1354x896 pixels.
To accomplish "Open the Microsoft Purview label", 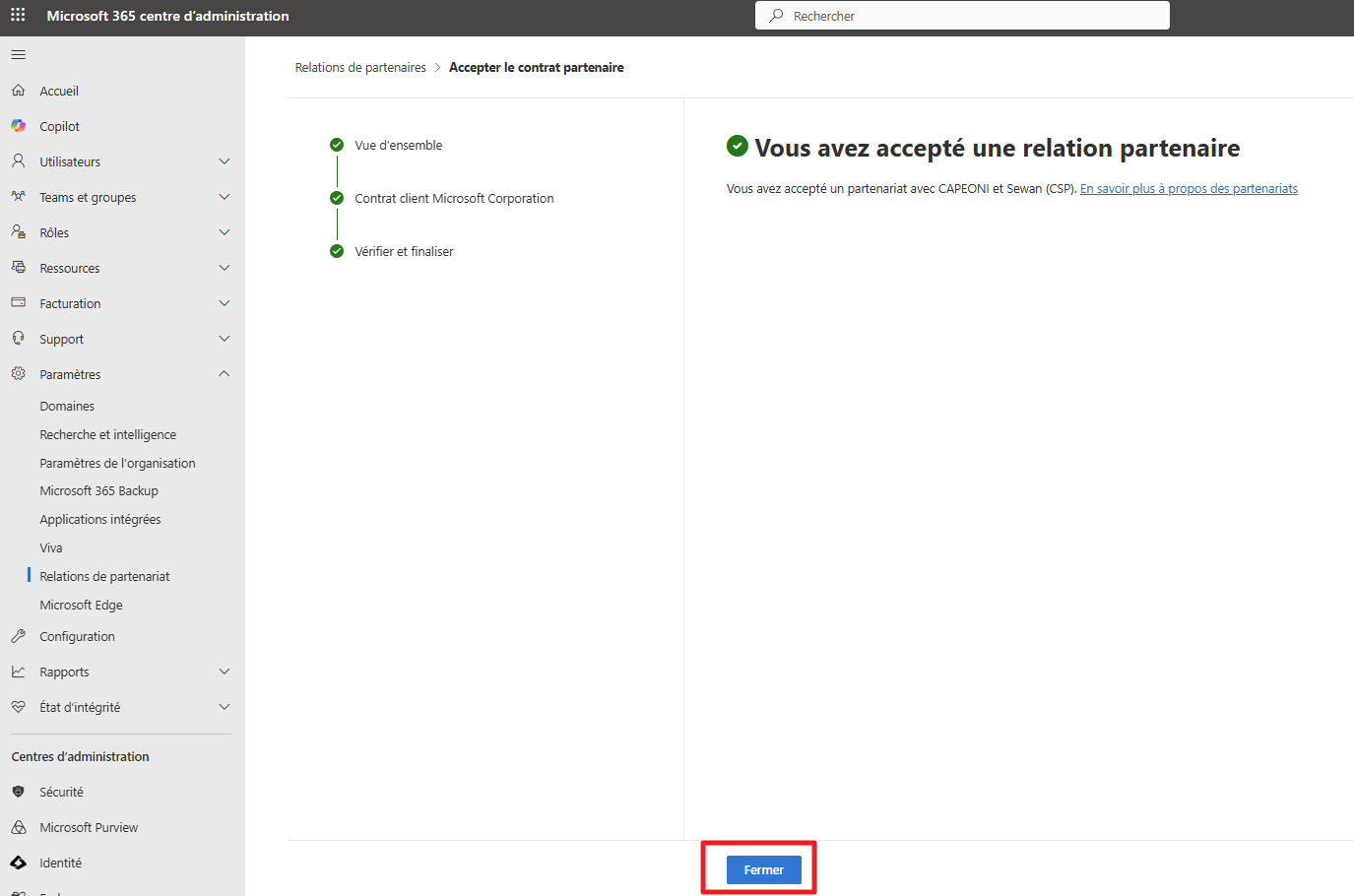I will (89, 827).
